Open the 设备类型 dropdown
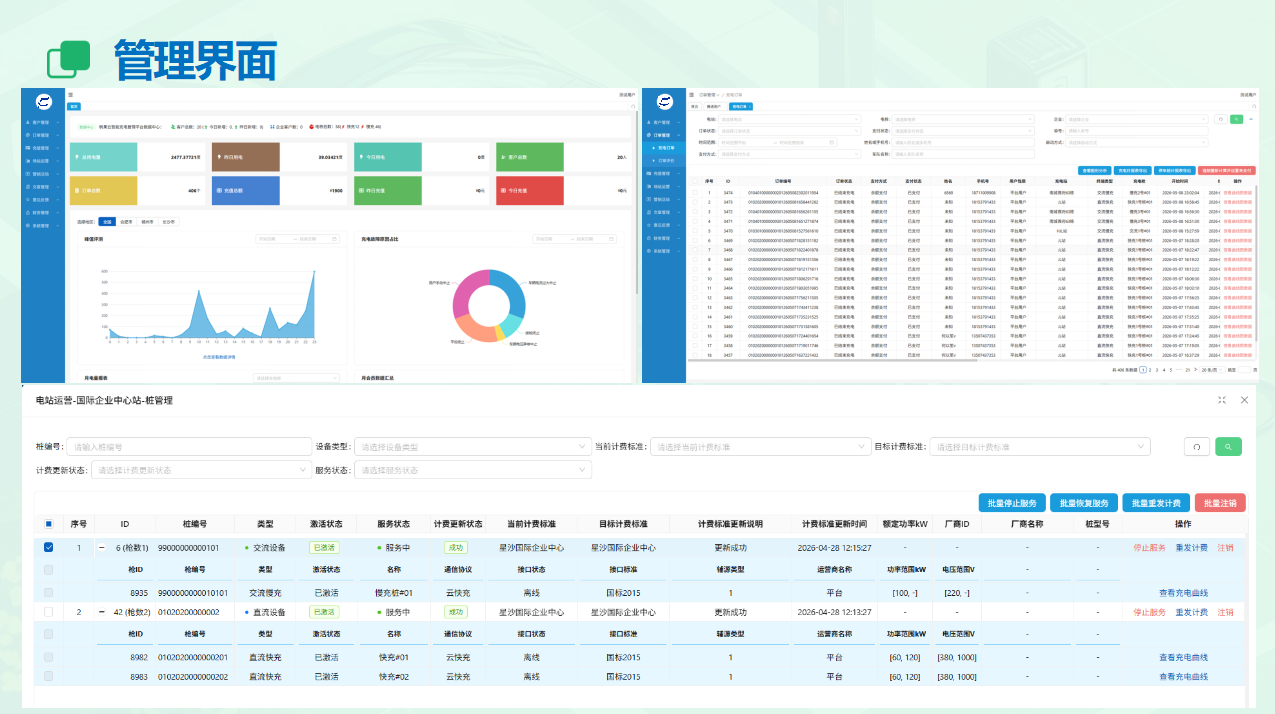1275x714 pixels. [x=471, y=447]
